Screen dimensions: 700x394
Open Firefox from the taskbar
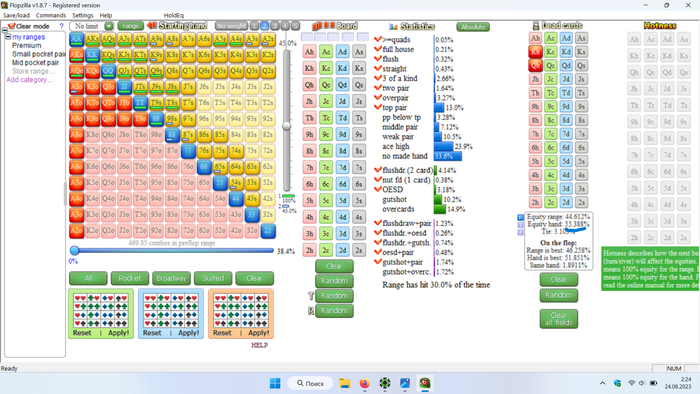365,383
